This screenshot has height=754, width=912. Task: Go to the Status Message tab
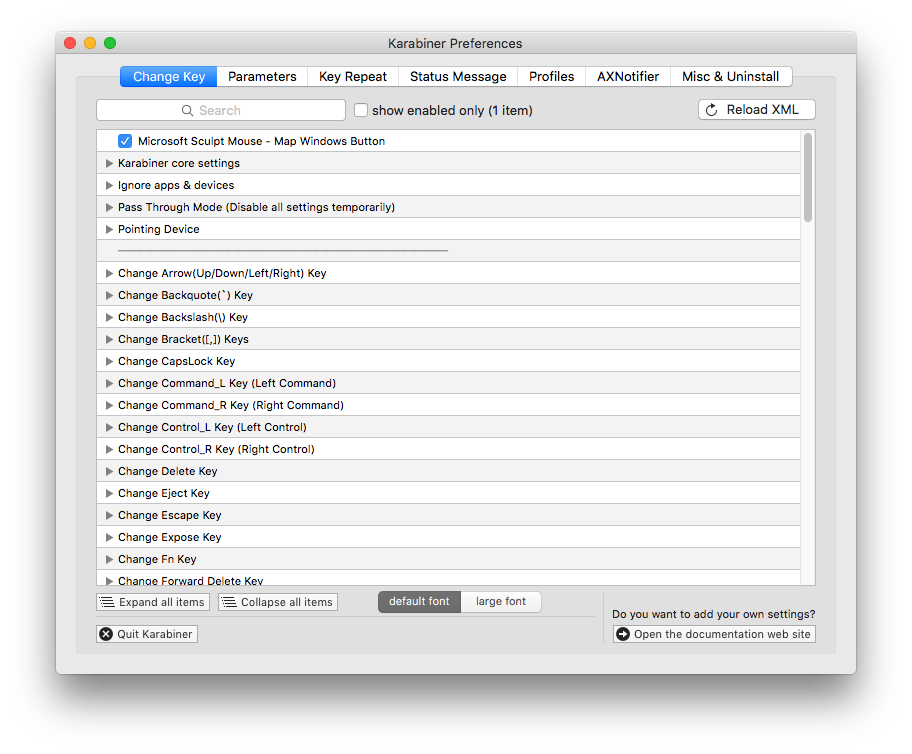[458, 77]
